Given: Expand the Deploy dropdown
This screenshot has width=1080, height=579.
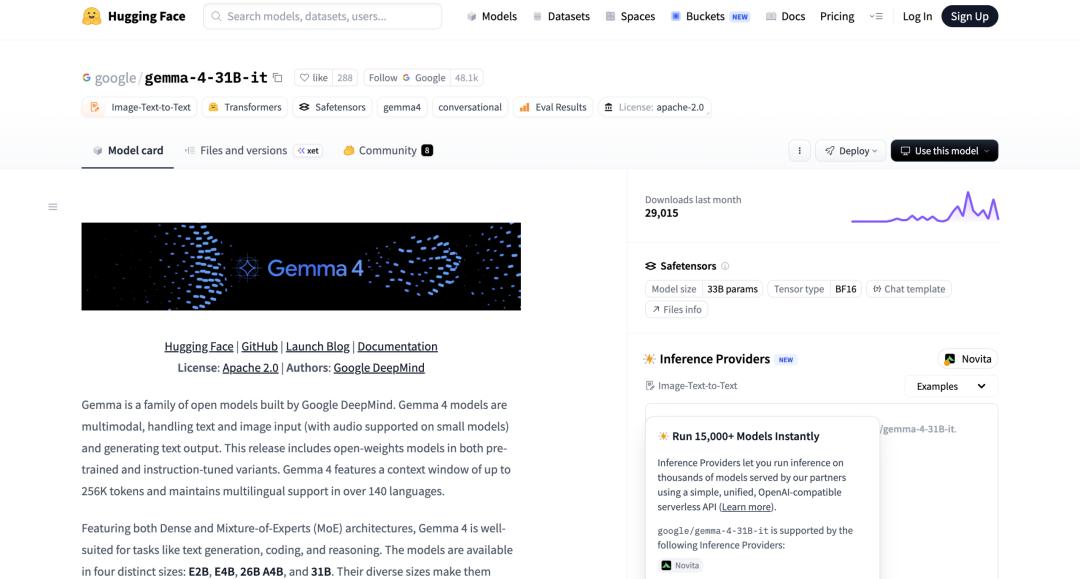Looking at the screenshot, I should click(x=851, y=151).
